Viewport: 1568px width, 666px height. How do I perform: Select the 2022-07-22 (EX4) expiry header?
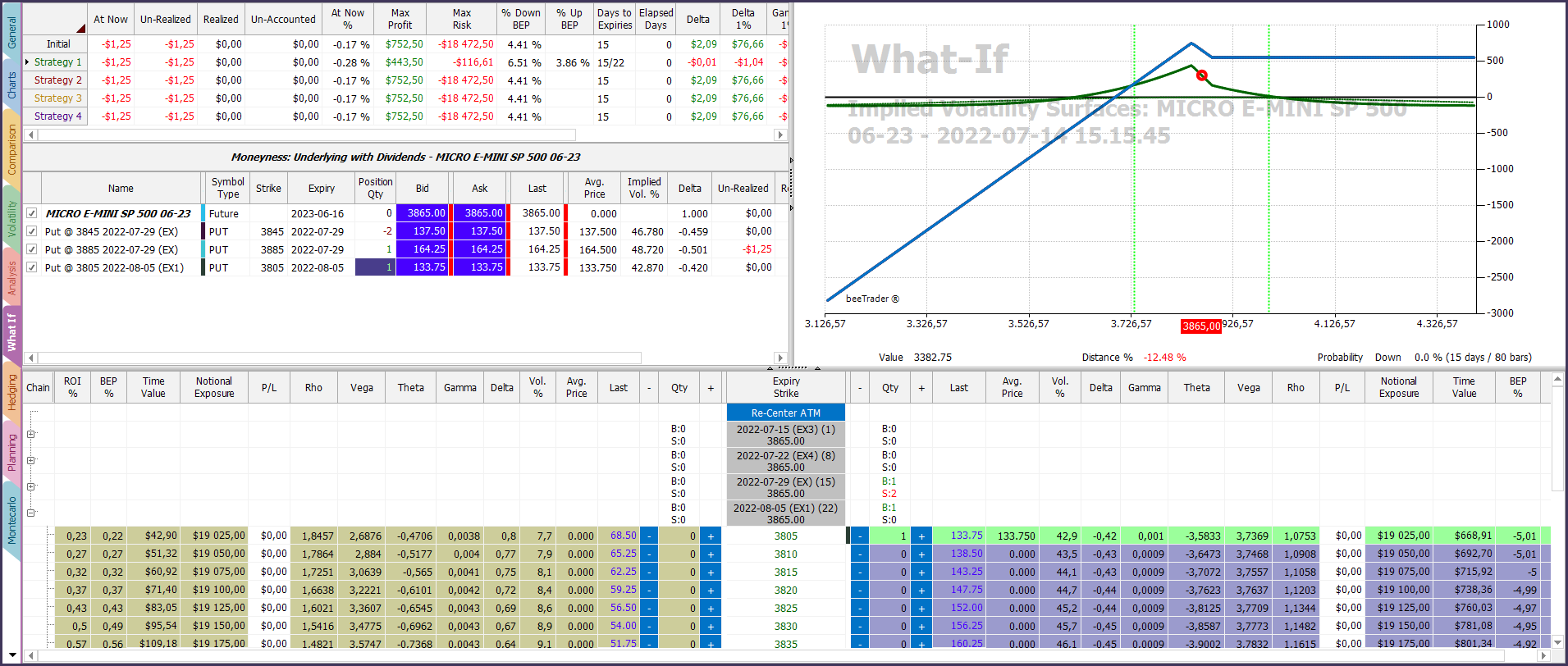tap(786, 461)
